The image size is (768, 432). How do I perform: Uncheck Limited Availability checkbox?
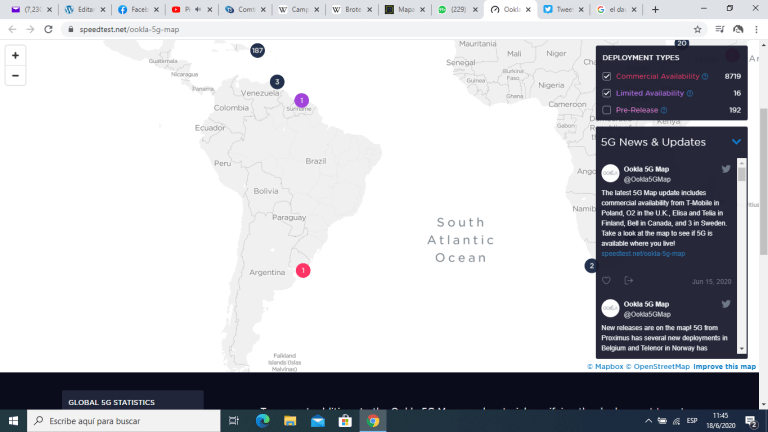606,93
